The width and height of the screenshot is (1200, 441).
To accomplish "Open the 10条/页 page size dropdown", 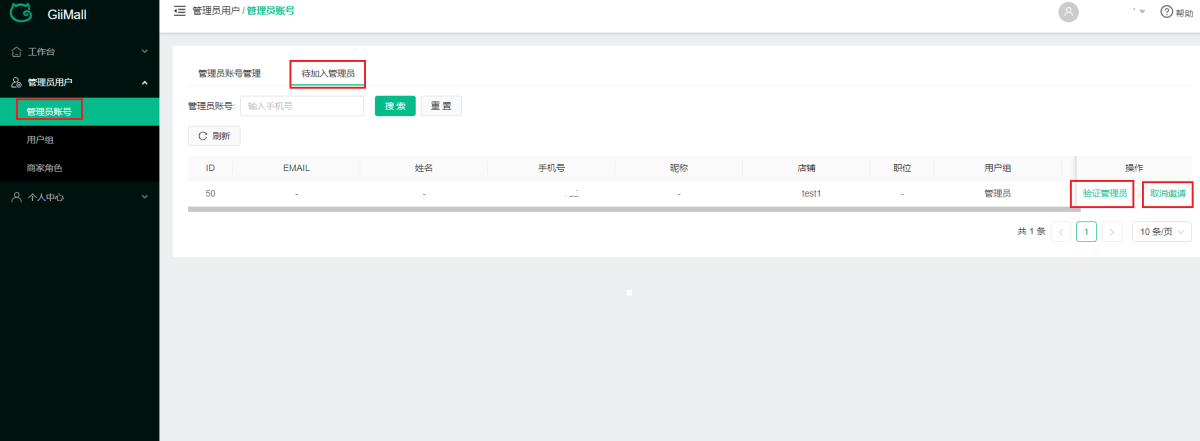I will tap(1161, 231).
